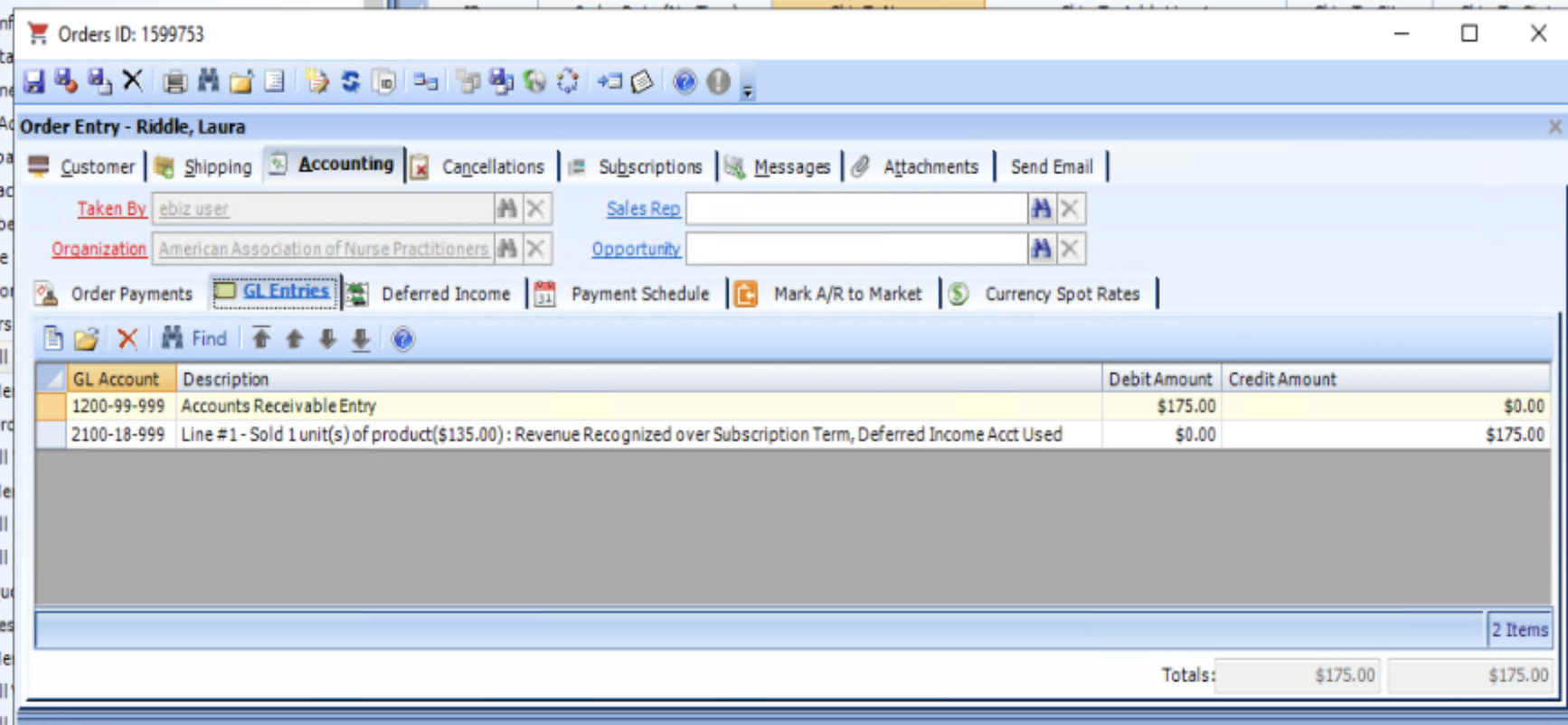Click the grayed copy documents icon
Screen dimensions: 1568x725
click(468, 82)
